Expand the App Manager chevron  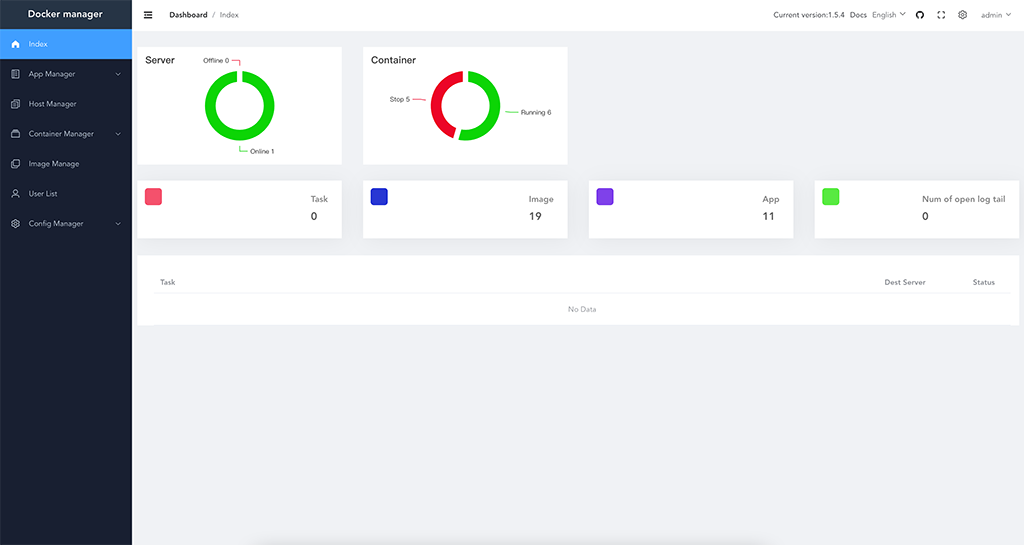(118, 74)
